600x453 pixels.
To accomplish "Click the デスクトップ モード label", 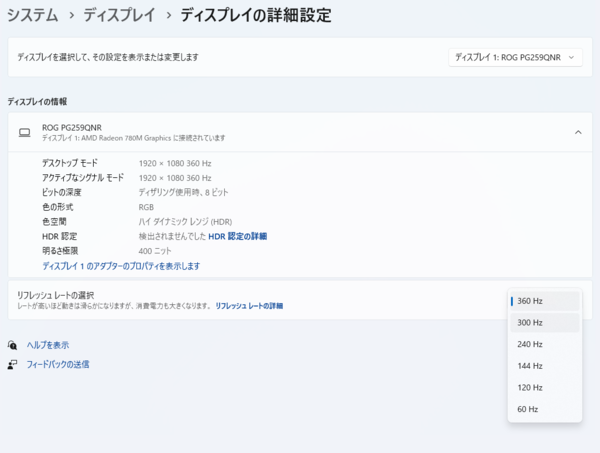I will pyautogui.click(x=70, y=163).
